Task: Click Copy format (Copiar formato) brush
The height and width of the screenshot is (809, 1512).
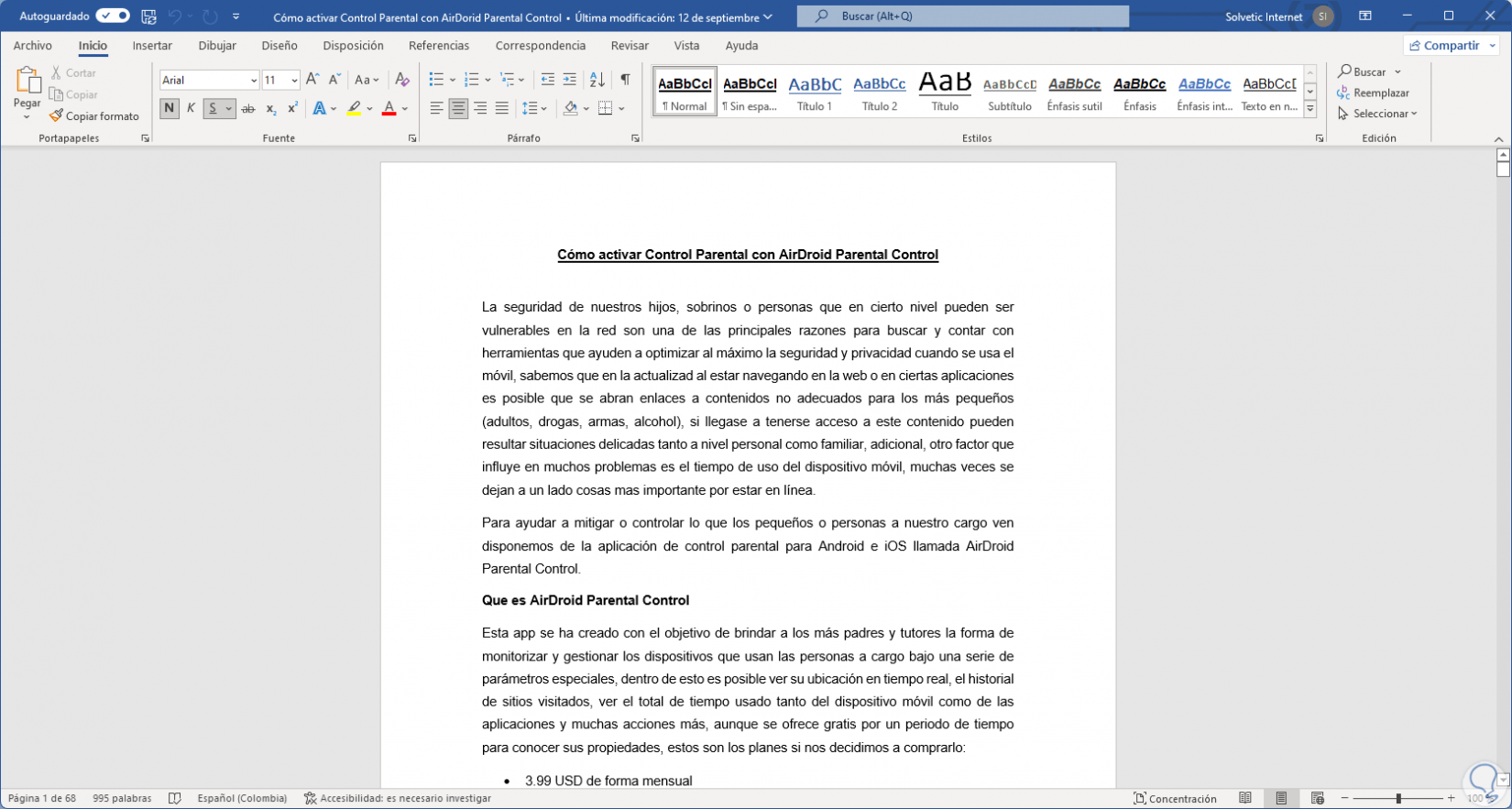Action: tap(94, 116)
